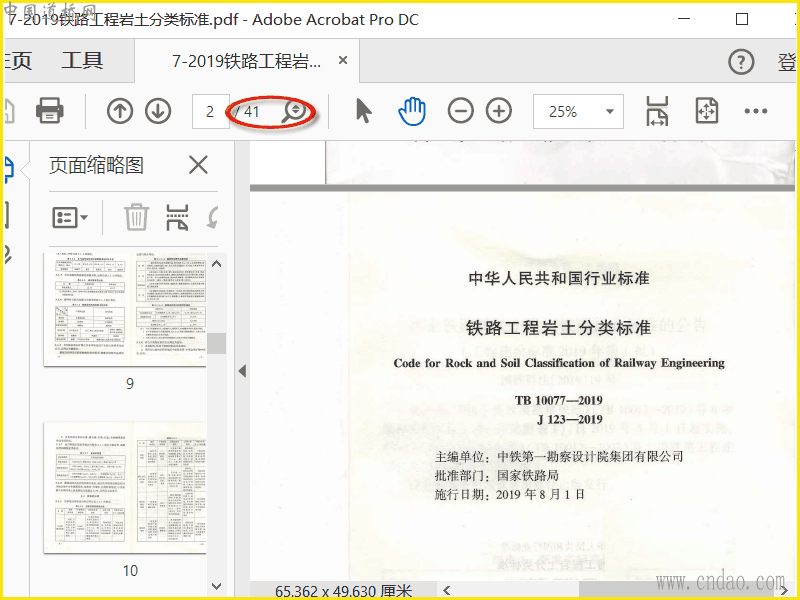Viewport: 800px width, 600px height.
Task: Open the find text magnifier tool
Action: (x=294, y=112)
